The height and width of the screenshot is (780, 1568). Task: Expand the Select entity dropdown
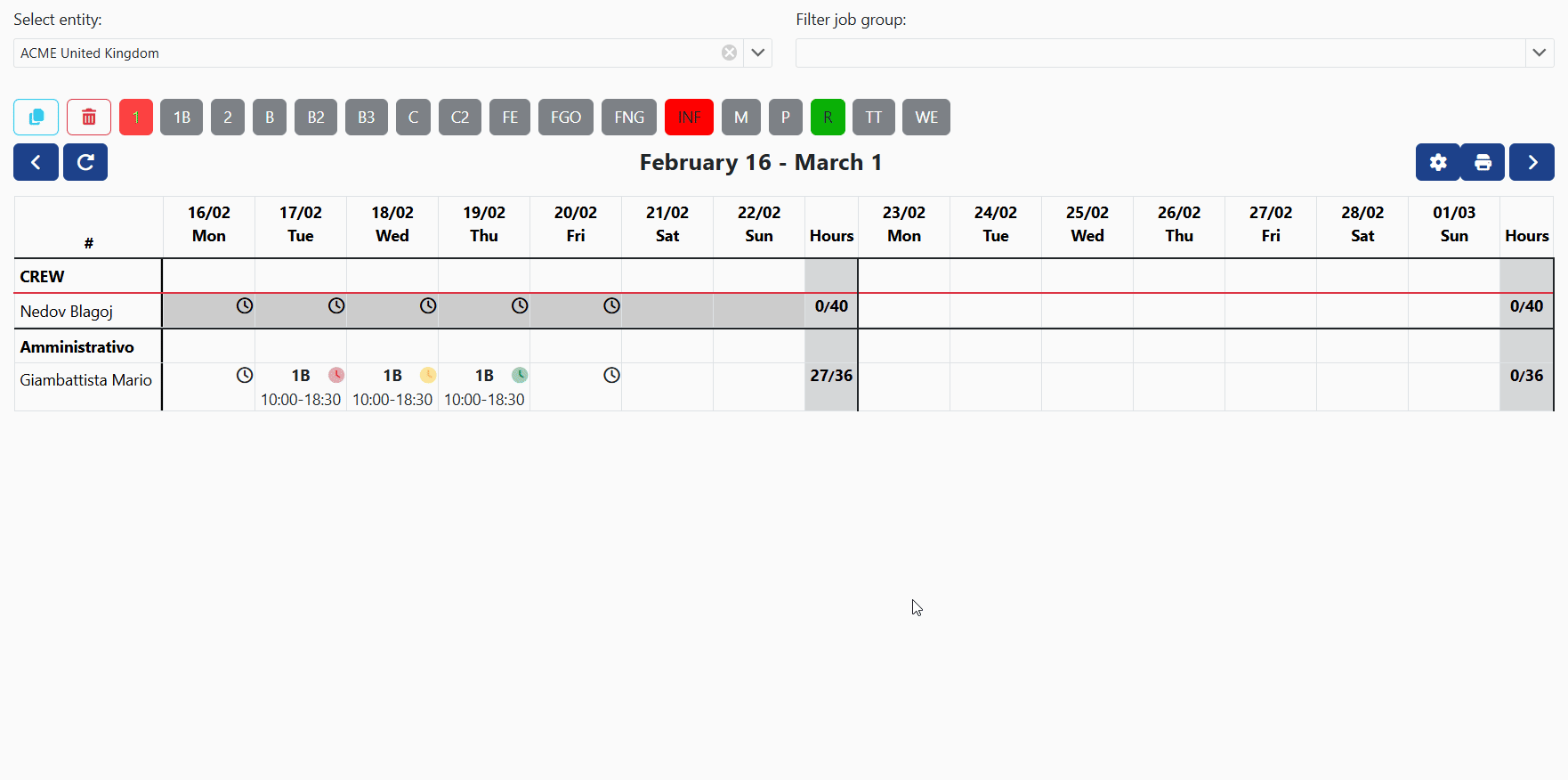pos(757,53)
